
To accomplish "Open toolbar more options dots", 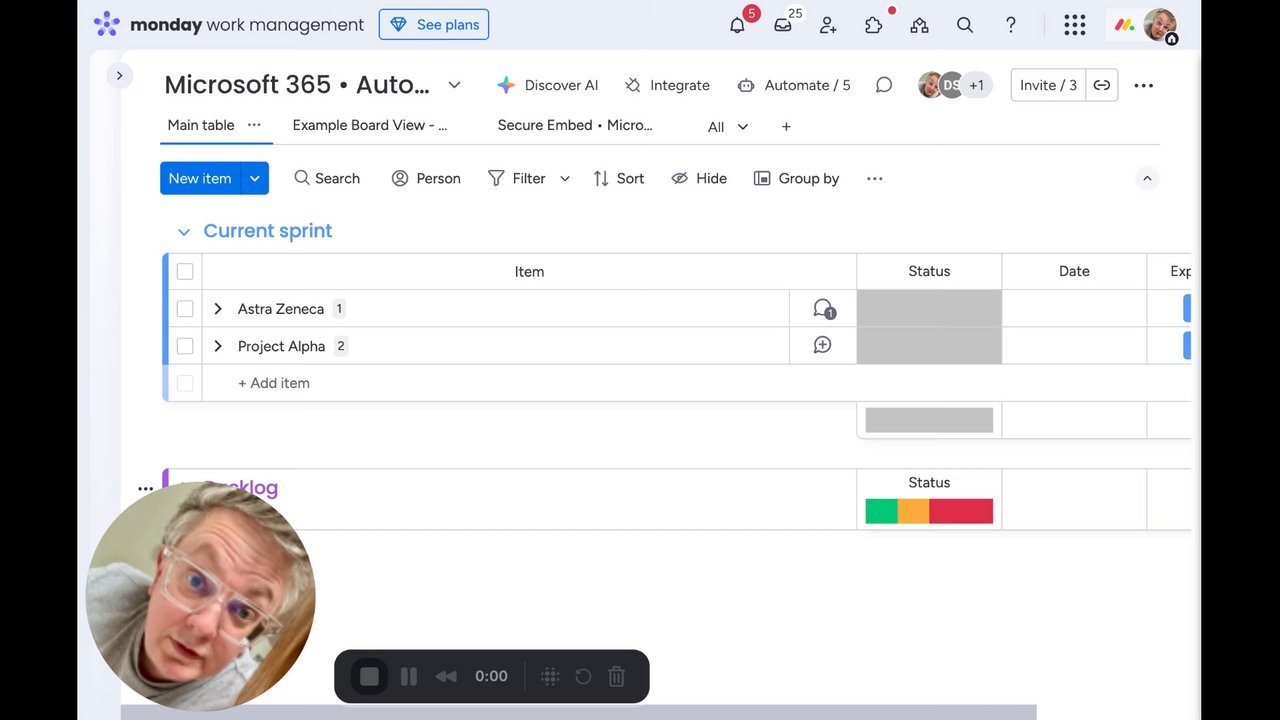I will (x=875, y=178).
